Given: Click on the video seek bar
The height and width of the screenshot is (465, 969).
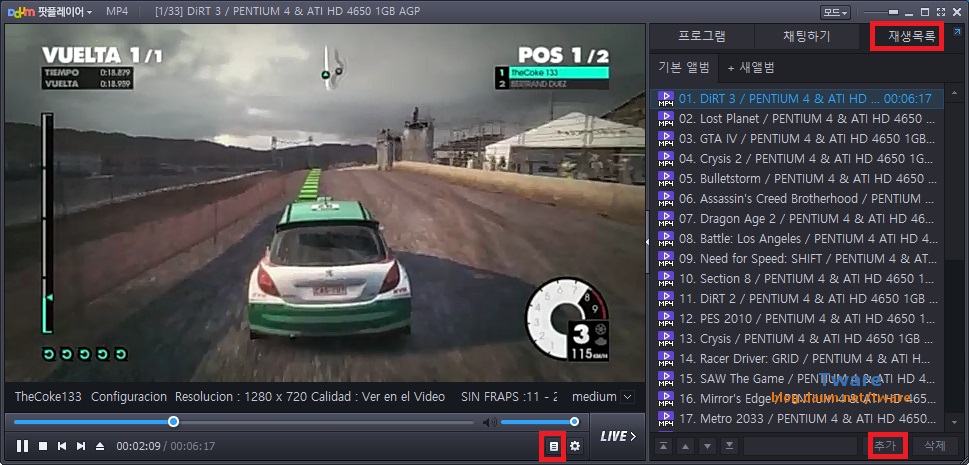Looking at the screenshot, I should [x=243, y=422].
